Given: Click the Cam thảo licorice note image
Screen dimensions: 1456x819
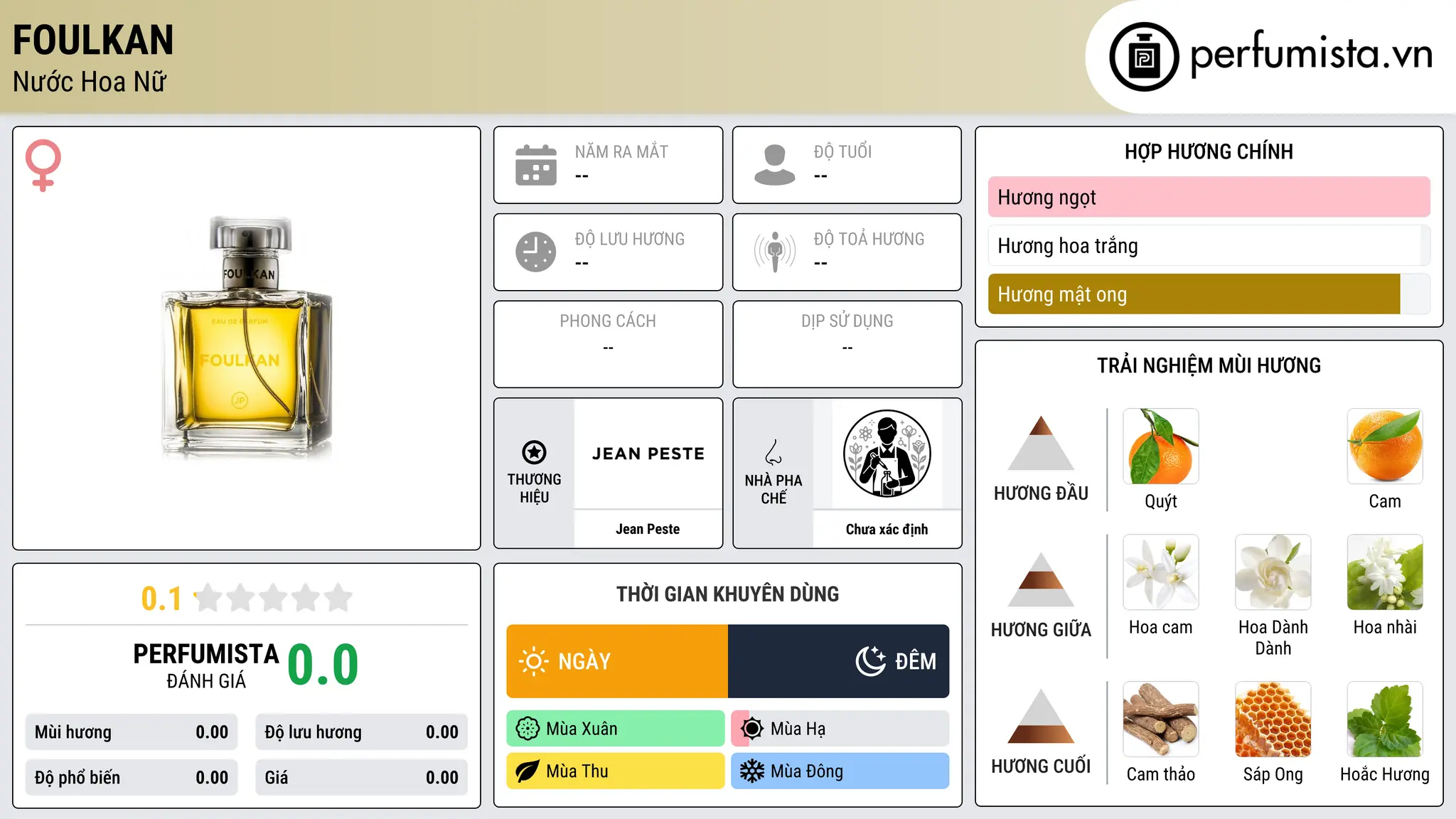Looking at the screenshot, I should (1161, 719).
